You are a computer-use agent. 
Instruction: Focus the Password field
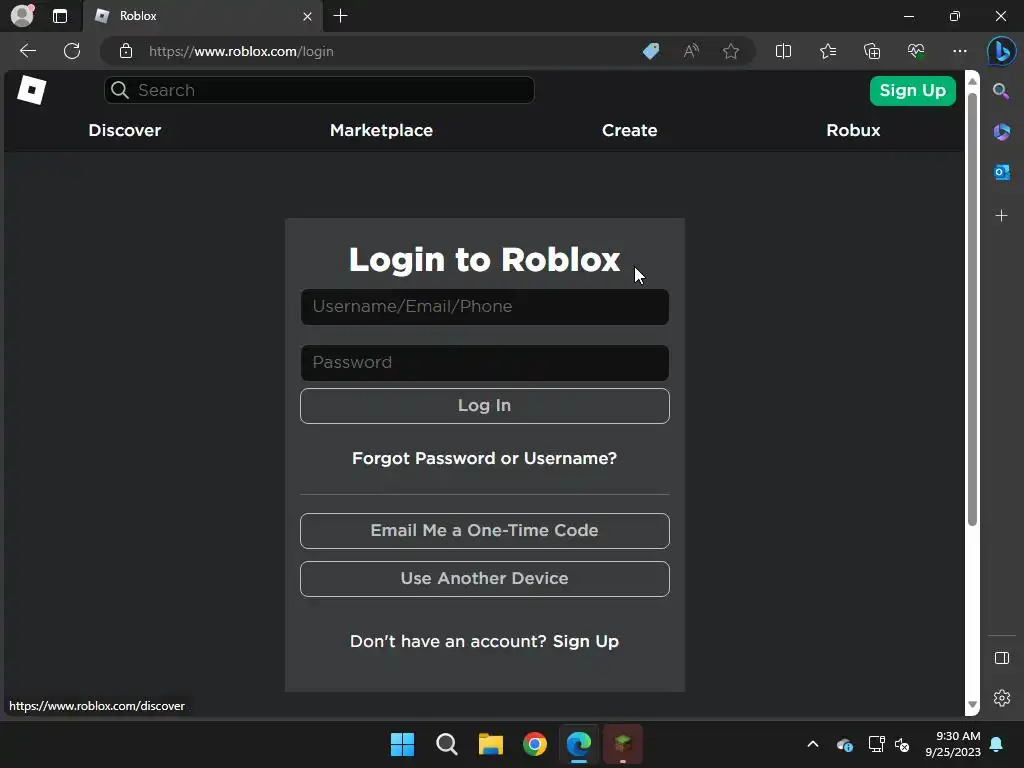[485, 362]
